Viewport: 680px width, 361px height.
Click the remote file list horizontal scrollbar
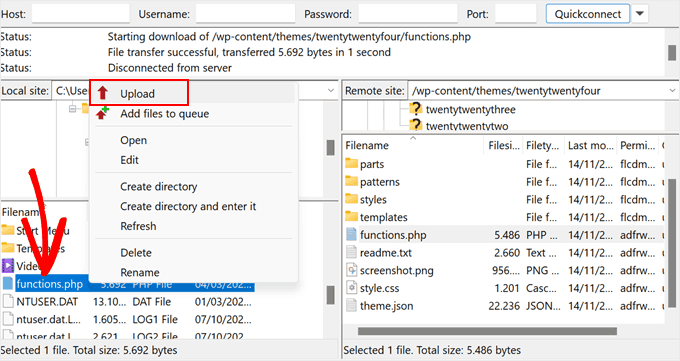[487, 331]
